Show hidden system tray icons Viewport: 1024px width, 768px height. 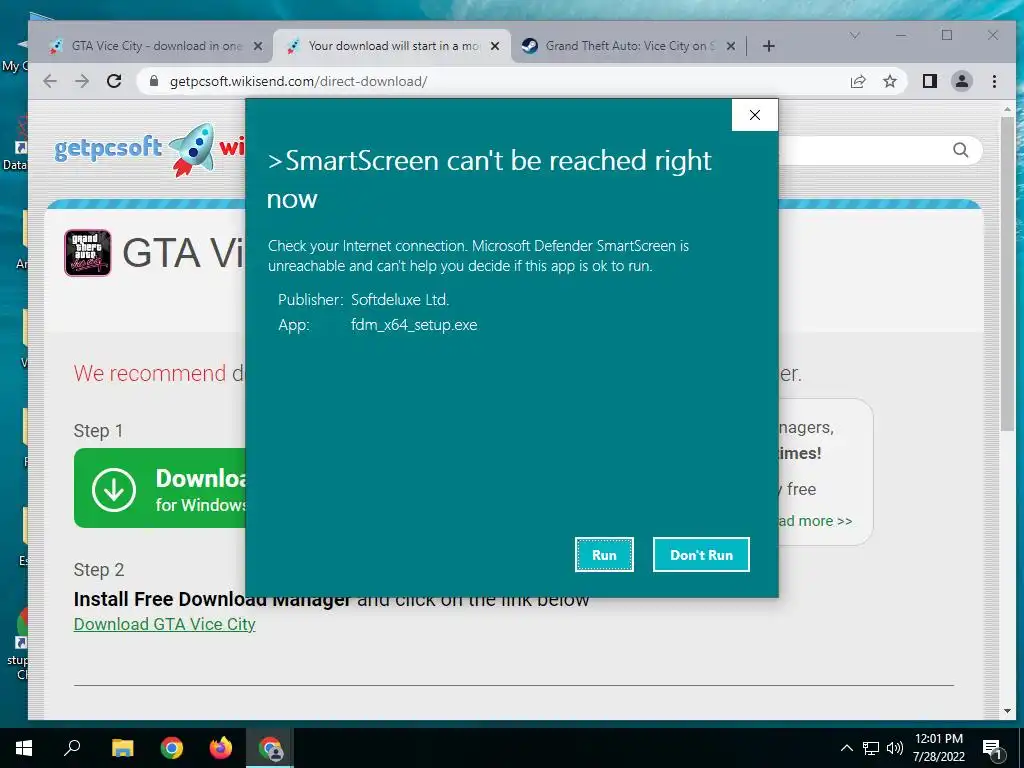point(846,748)
